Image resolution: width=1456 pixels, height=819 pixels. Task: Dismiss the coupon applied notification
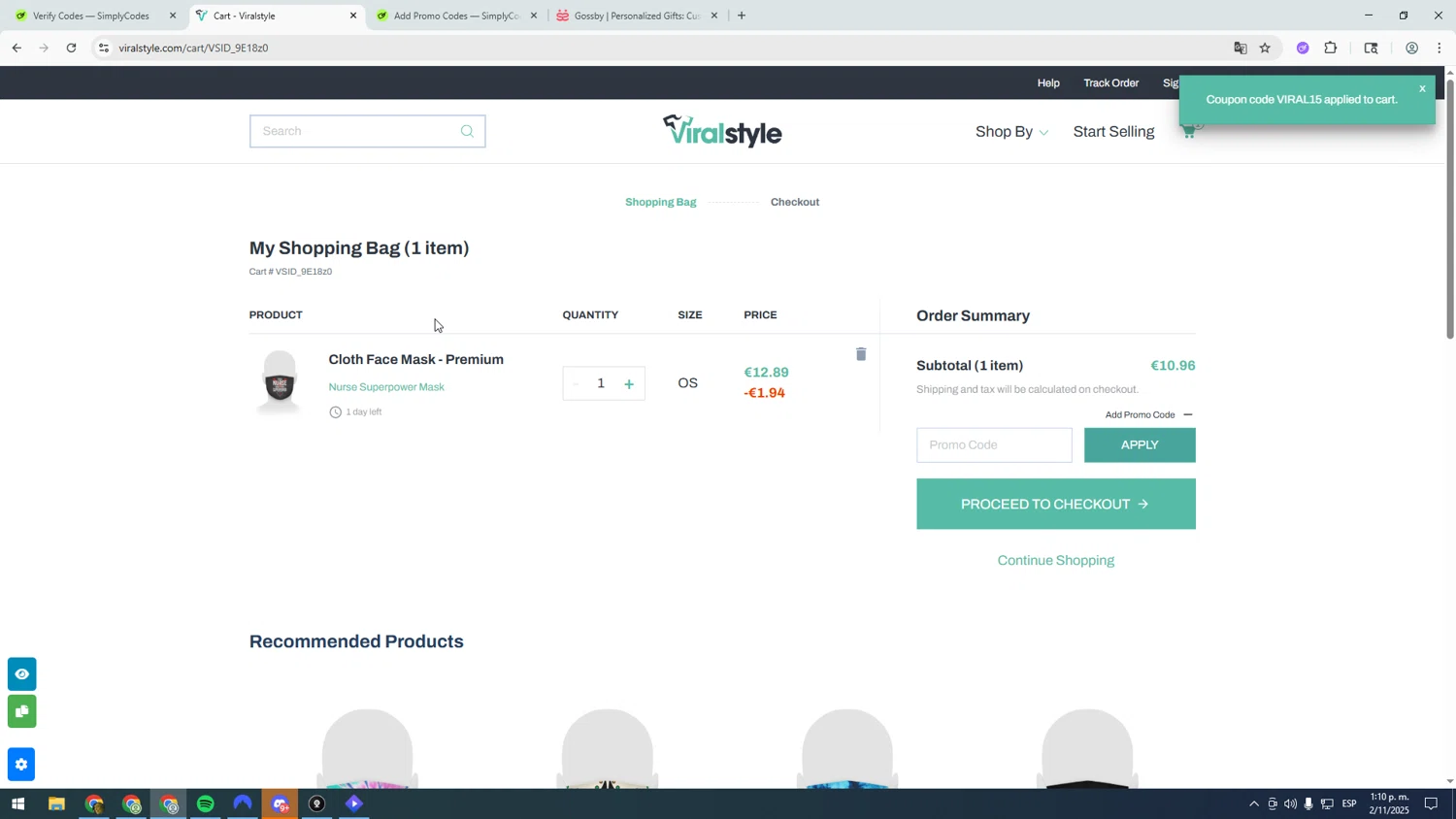pos(1422,89)
